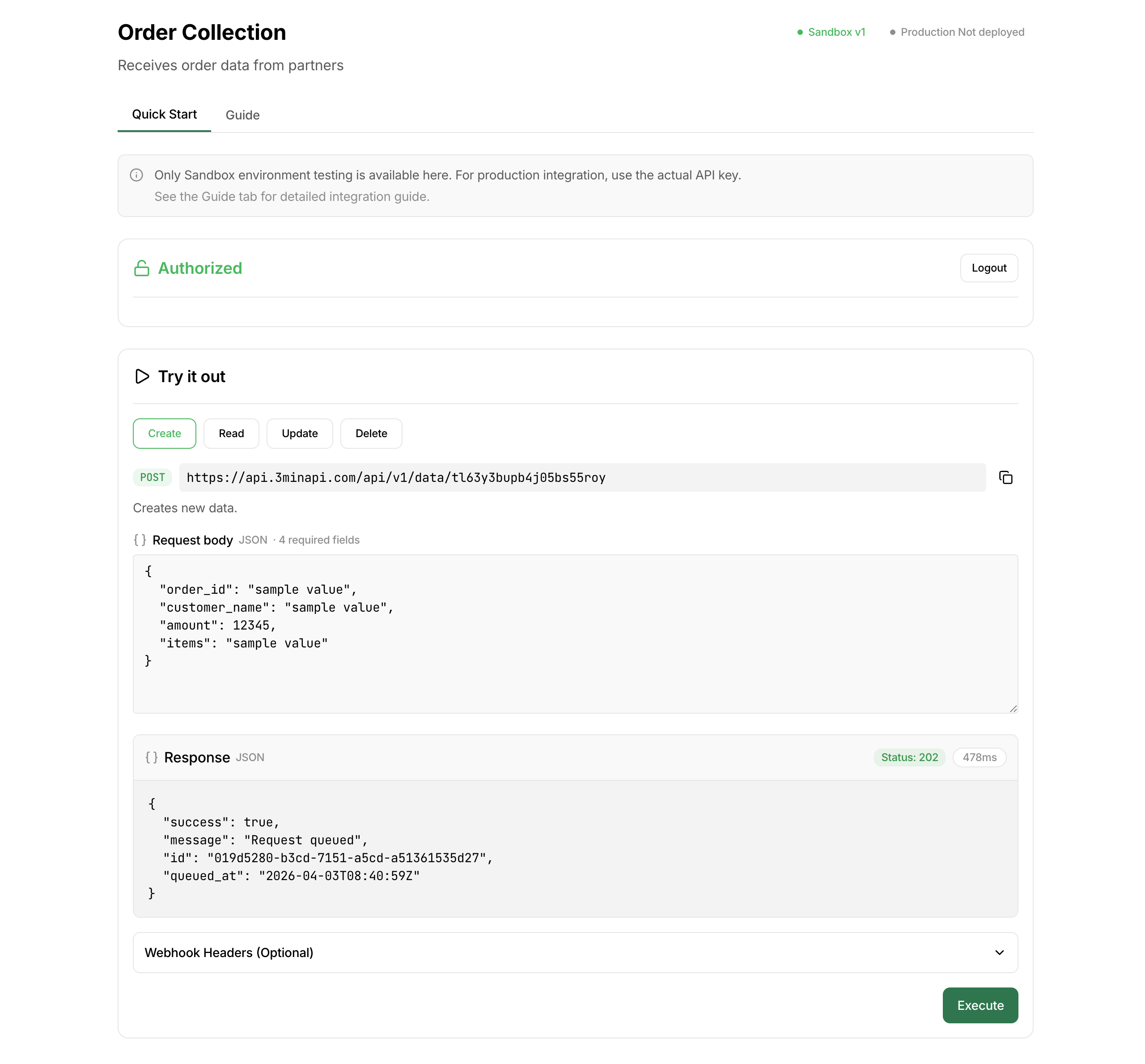The width and height of the screenshot is (1145, 1064).
Task: Click the Logout button
Action: (988, 268)
